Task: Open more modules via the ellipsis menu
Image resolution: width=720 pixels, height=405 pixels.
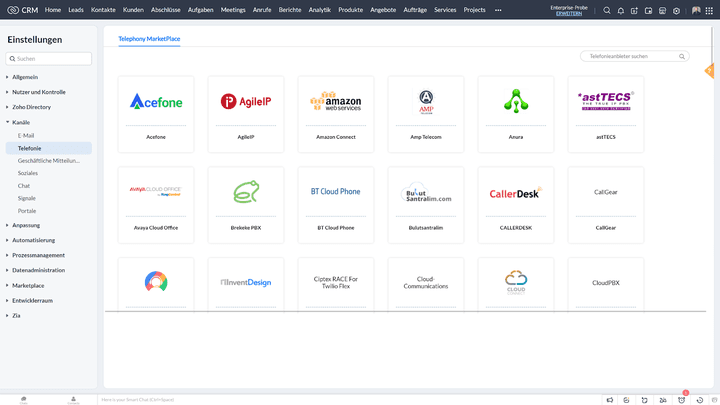Action: [x=498, y=10]
